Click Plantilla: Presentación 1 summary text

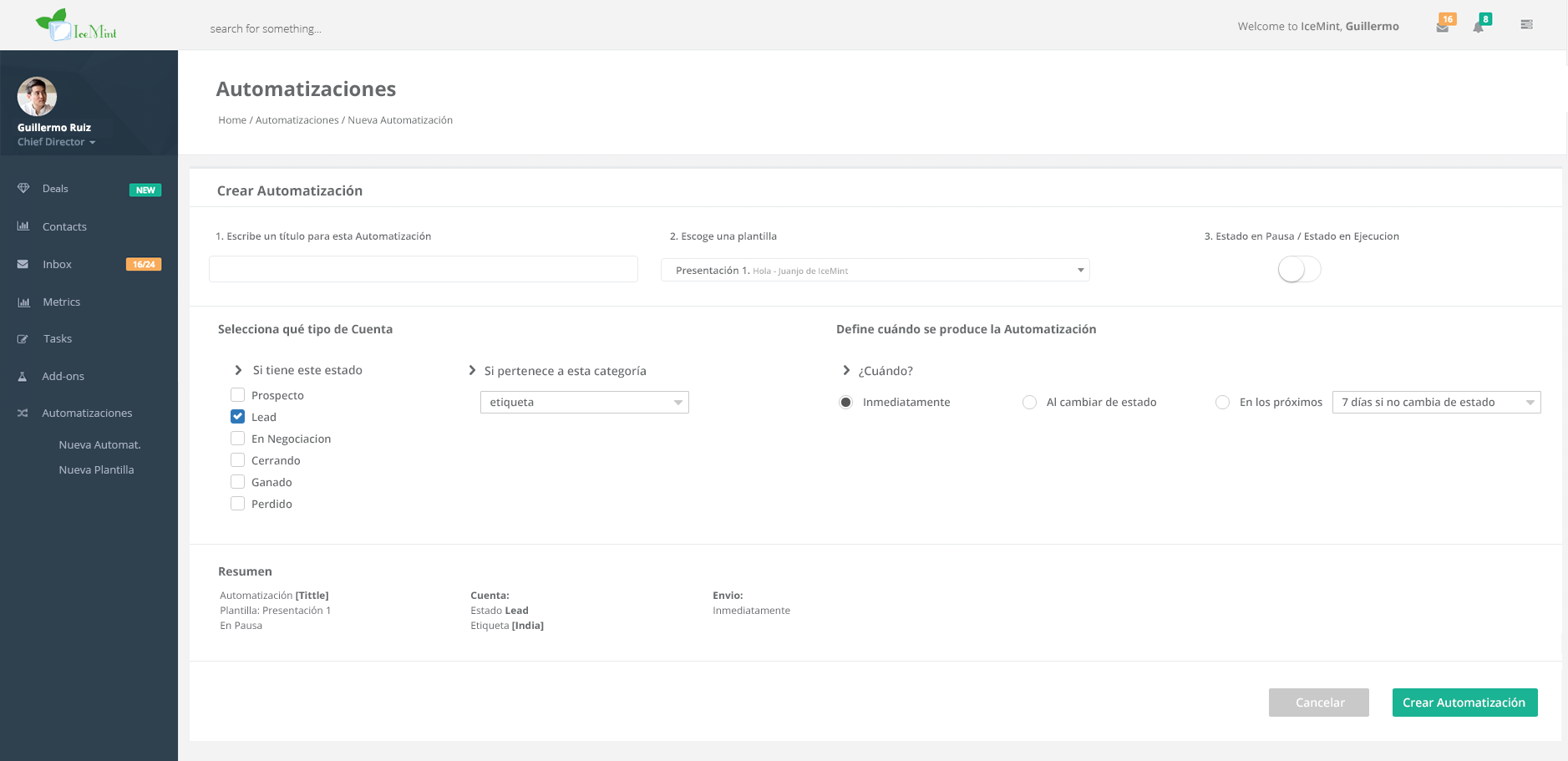(276, 611)
